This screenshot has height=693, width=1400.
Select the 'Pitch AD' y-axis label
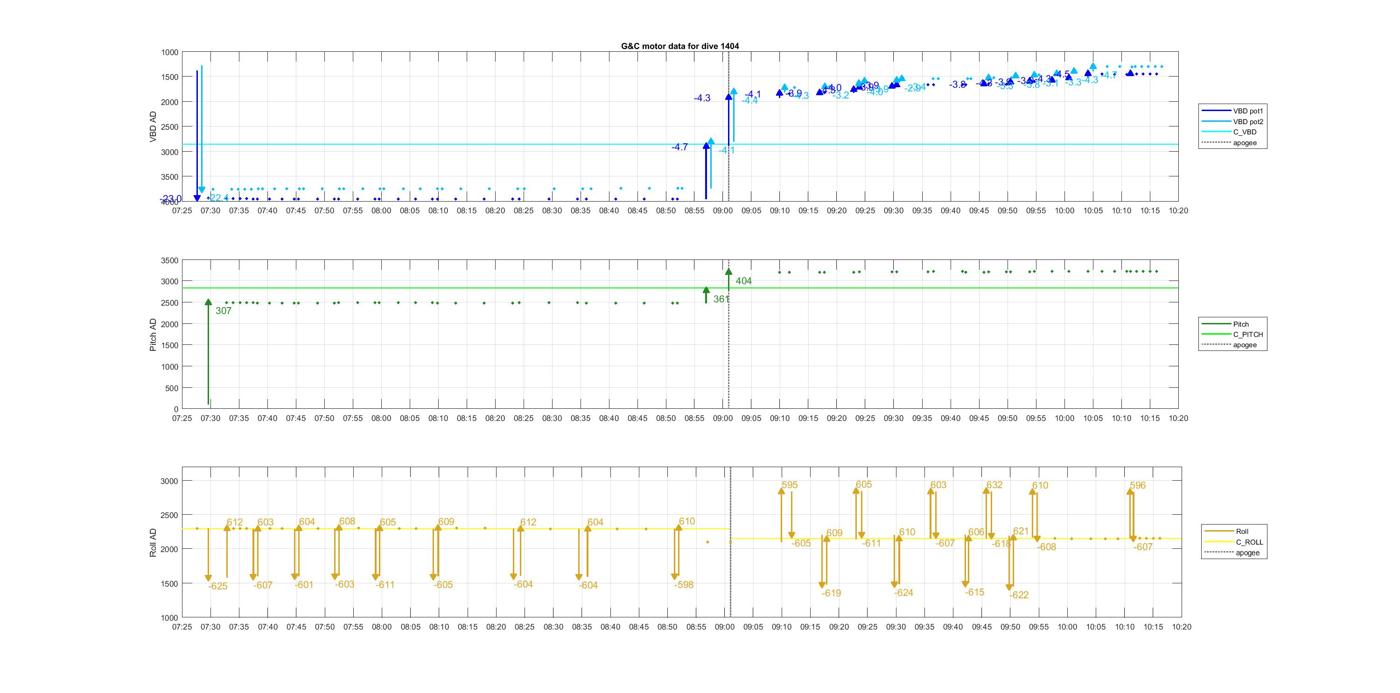click(153, 334)
